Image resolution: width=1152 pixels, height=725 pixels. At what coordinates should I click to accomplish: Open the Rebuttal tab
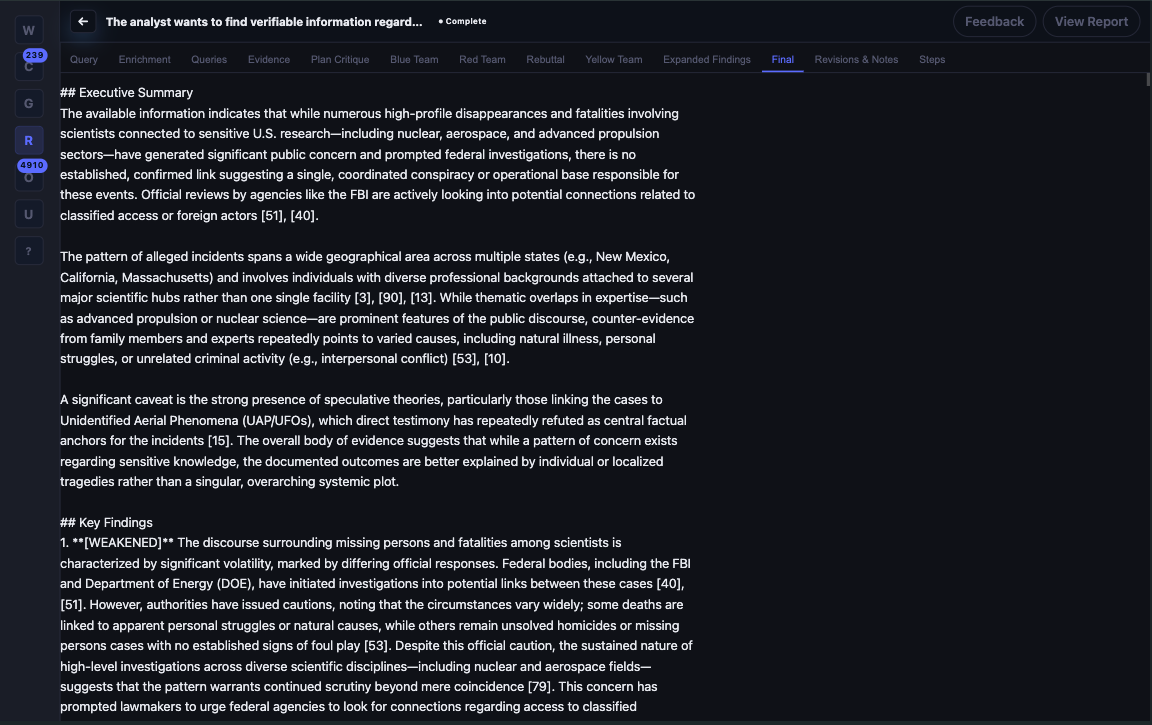click(x=545, y=59)
